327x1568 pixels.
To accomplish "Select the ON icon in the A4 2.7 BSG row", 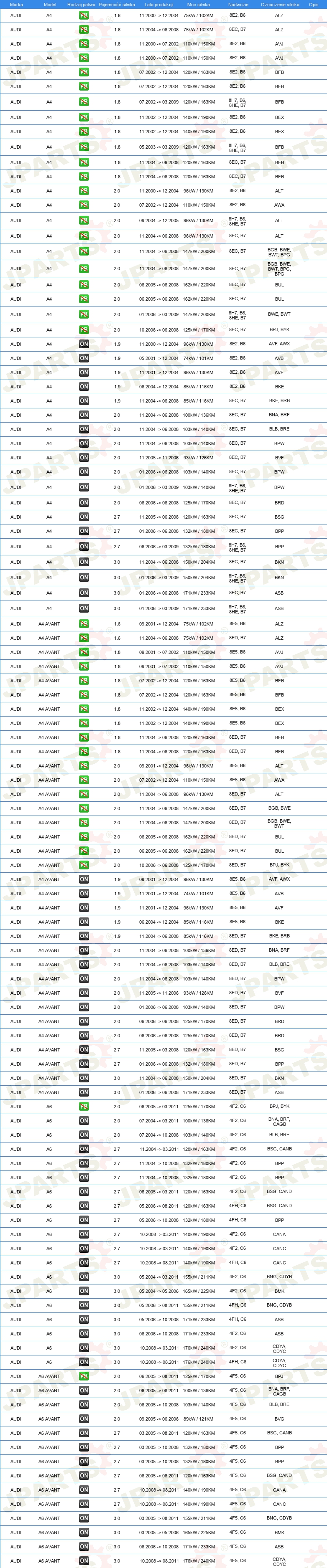I will click(84, 517).
